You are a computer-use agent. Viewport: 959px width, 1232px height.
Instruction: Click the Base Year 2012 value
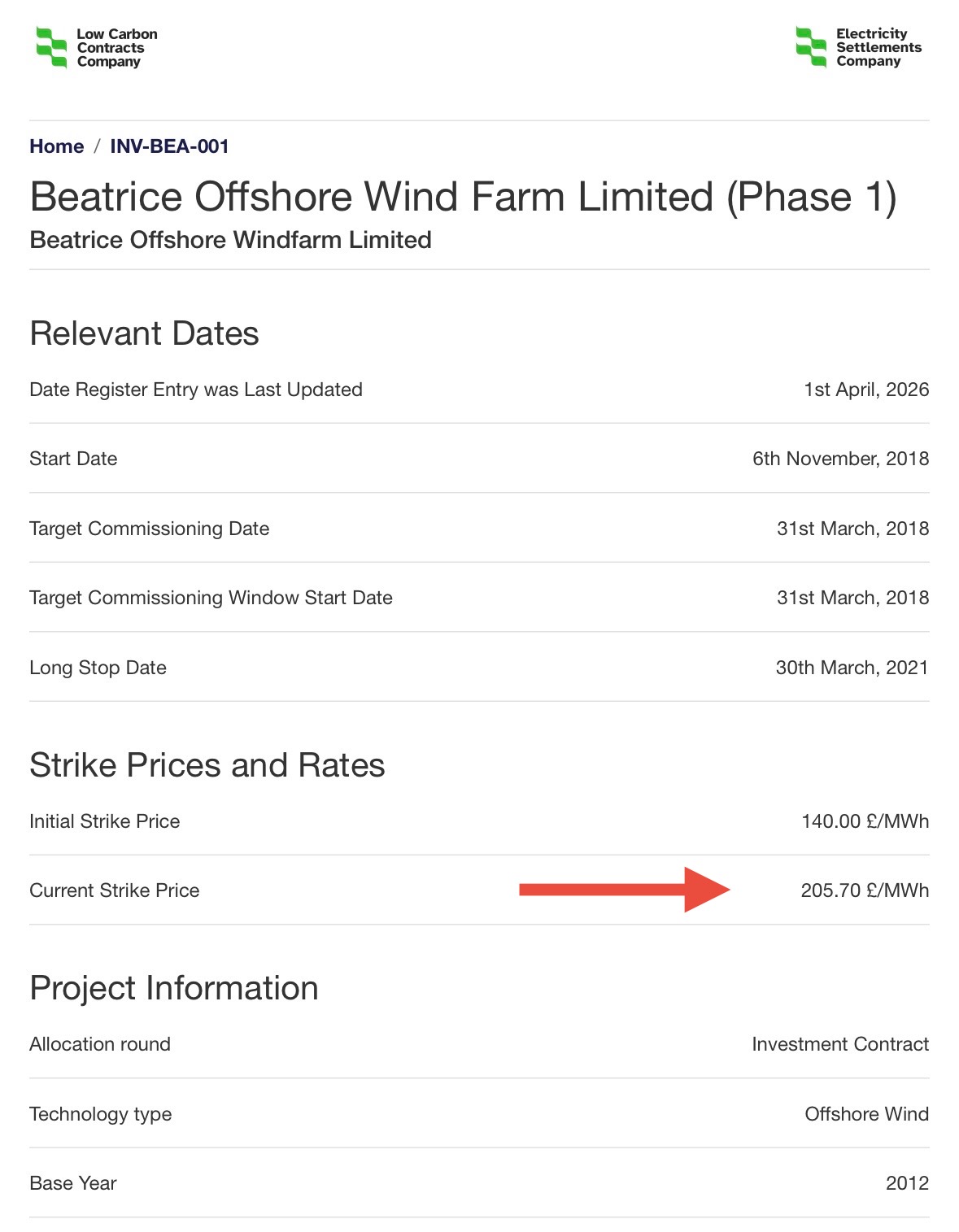tap(907, 1183)
